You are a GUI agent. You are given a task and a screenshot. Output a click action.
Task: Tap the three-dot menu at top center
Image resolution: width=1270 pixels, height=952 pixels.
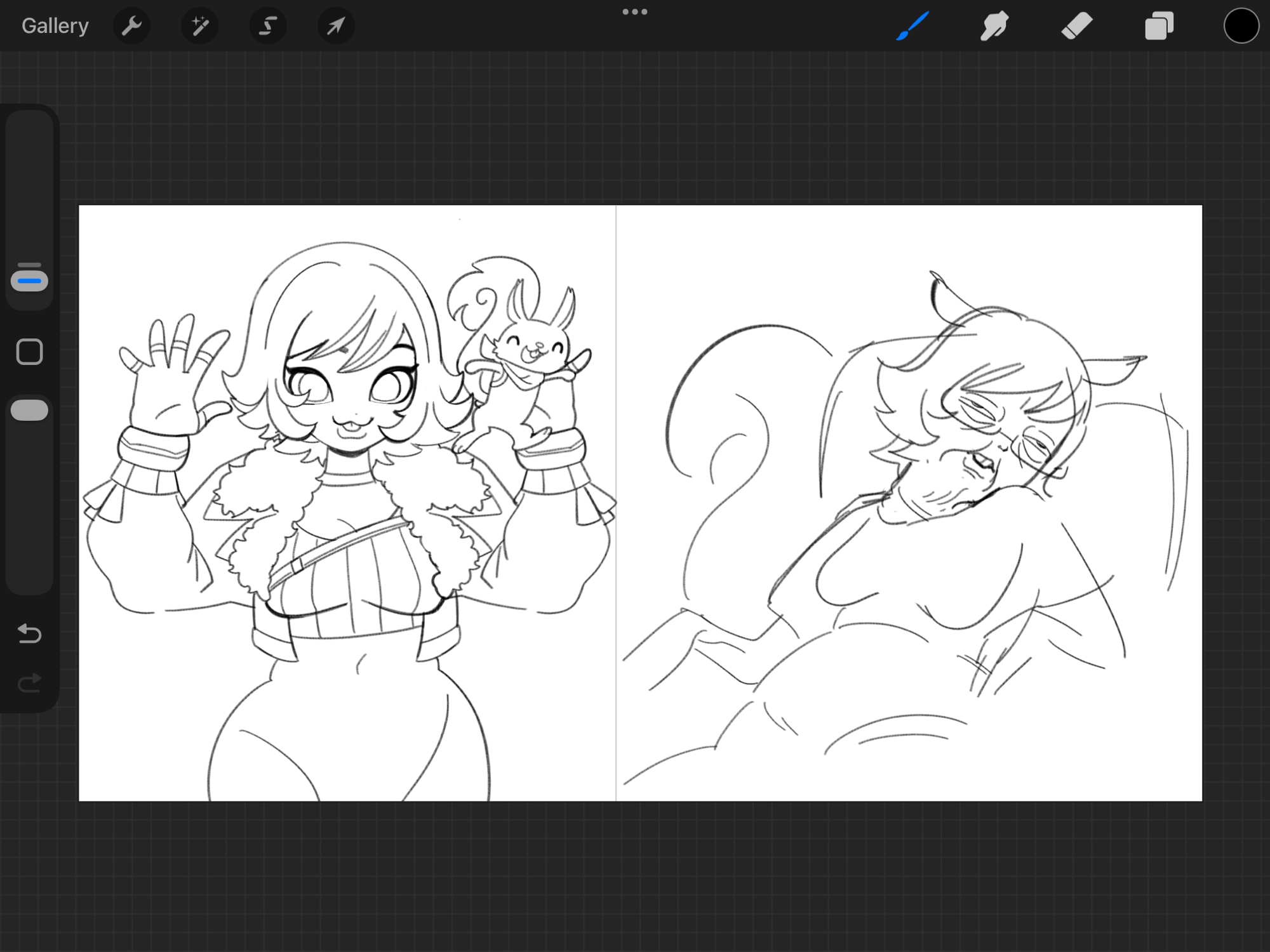coord(634,12)
